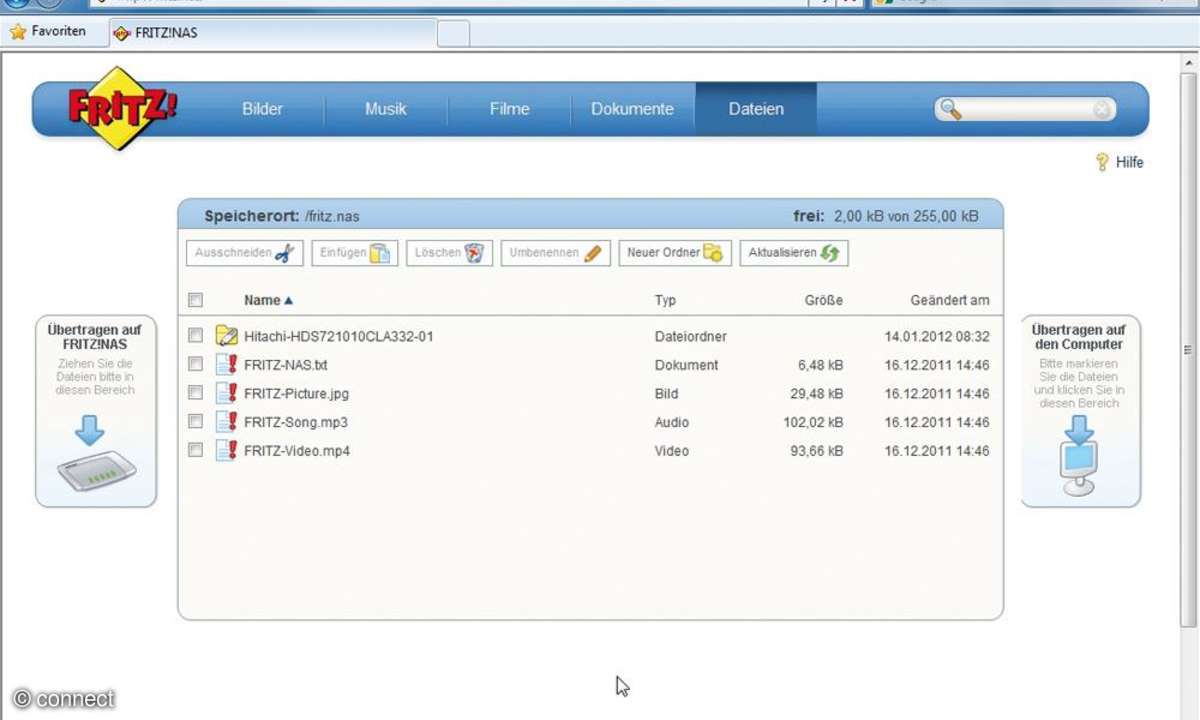Sort the file list by Name

tap(268, 300)
